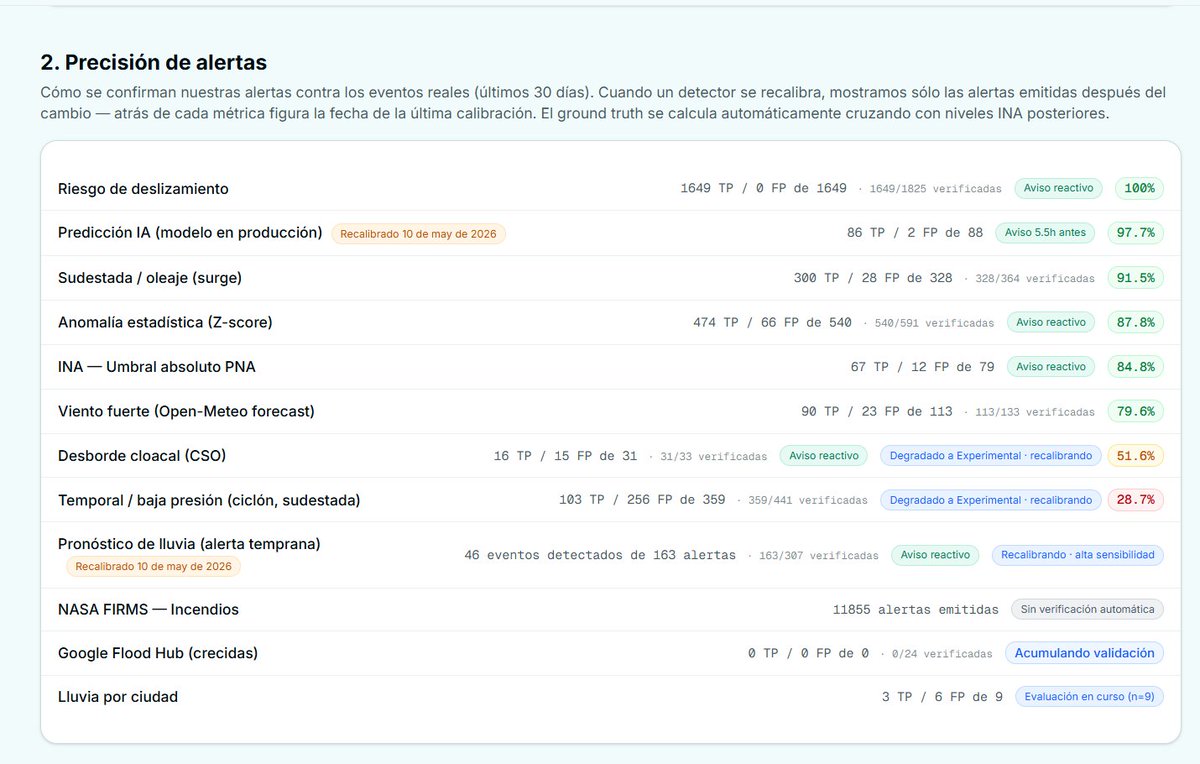This screenshot has width=1200, height=764.
Task: Click 'Aviso reactivo' badge in INA Umbral row
Action: [1051, 366]
